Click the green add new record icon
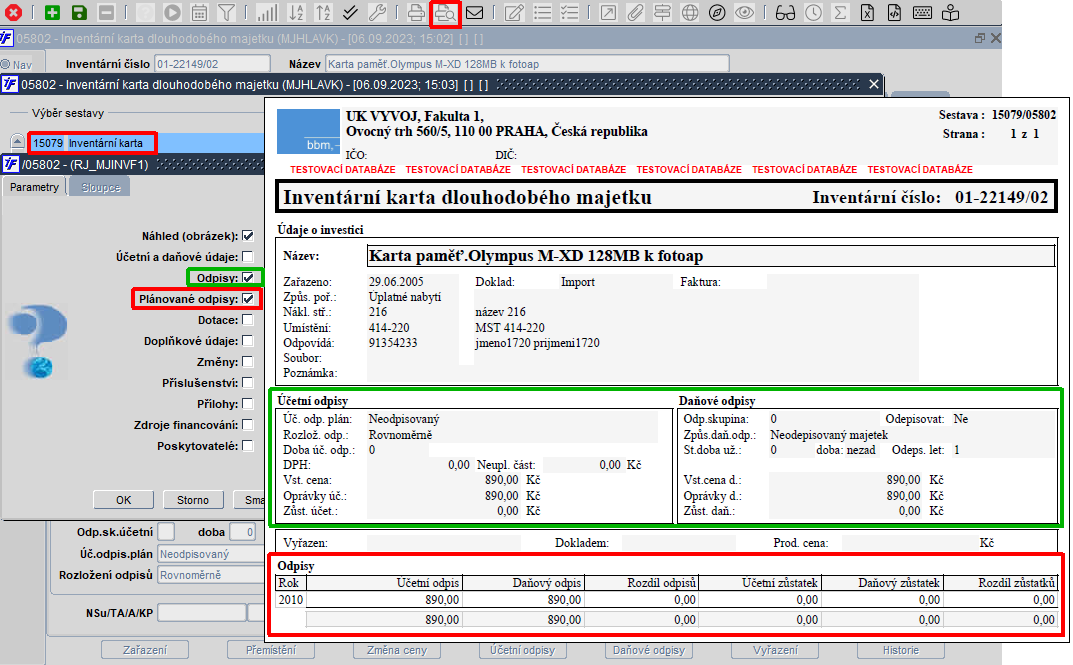The width and height of the screenshot is (1073, 665). [x=52, y=13]
